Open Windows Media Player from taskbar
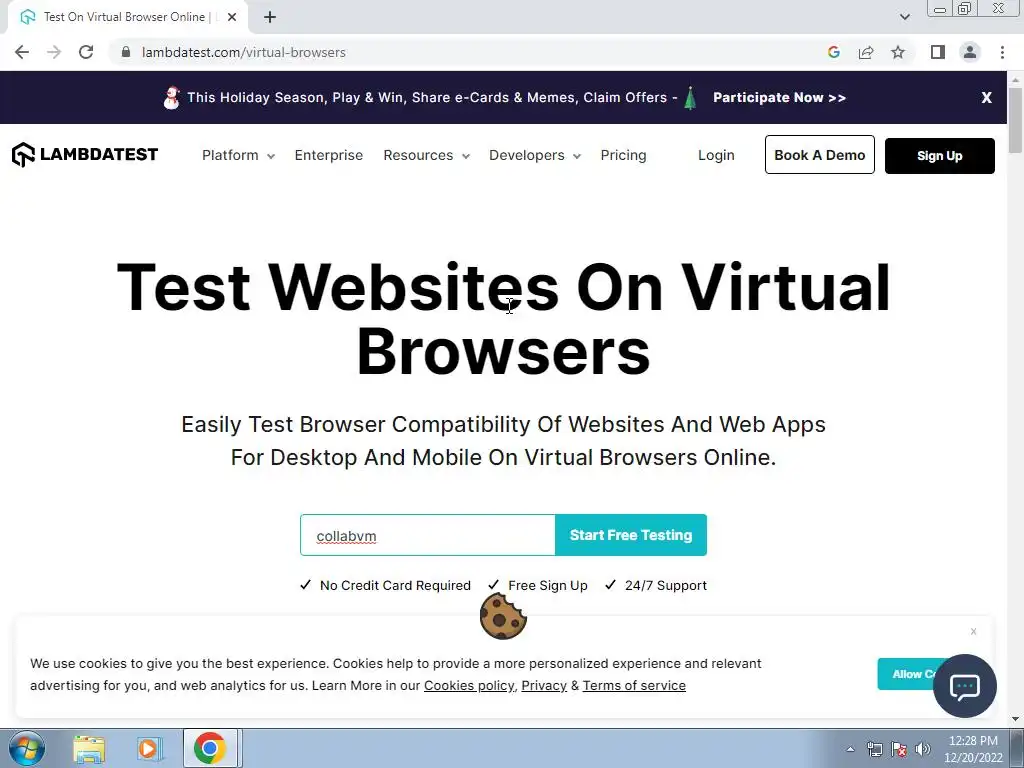Image resolution: width=1024 pixels, height=768 pixels. click(149, 749)
